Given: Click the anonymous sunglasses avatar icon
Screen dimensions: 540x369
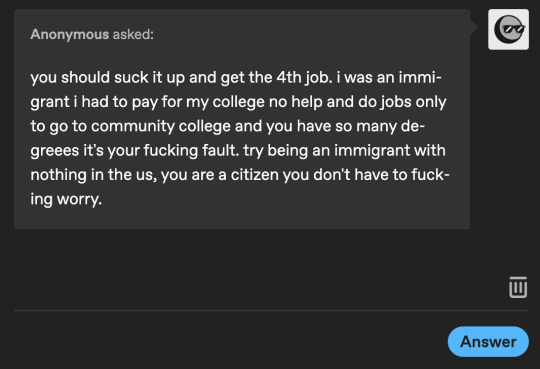Looking at the screenshot, I should (x=508, y=29).
